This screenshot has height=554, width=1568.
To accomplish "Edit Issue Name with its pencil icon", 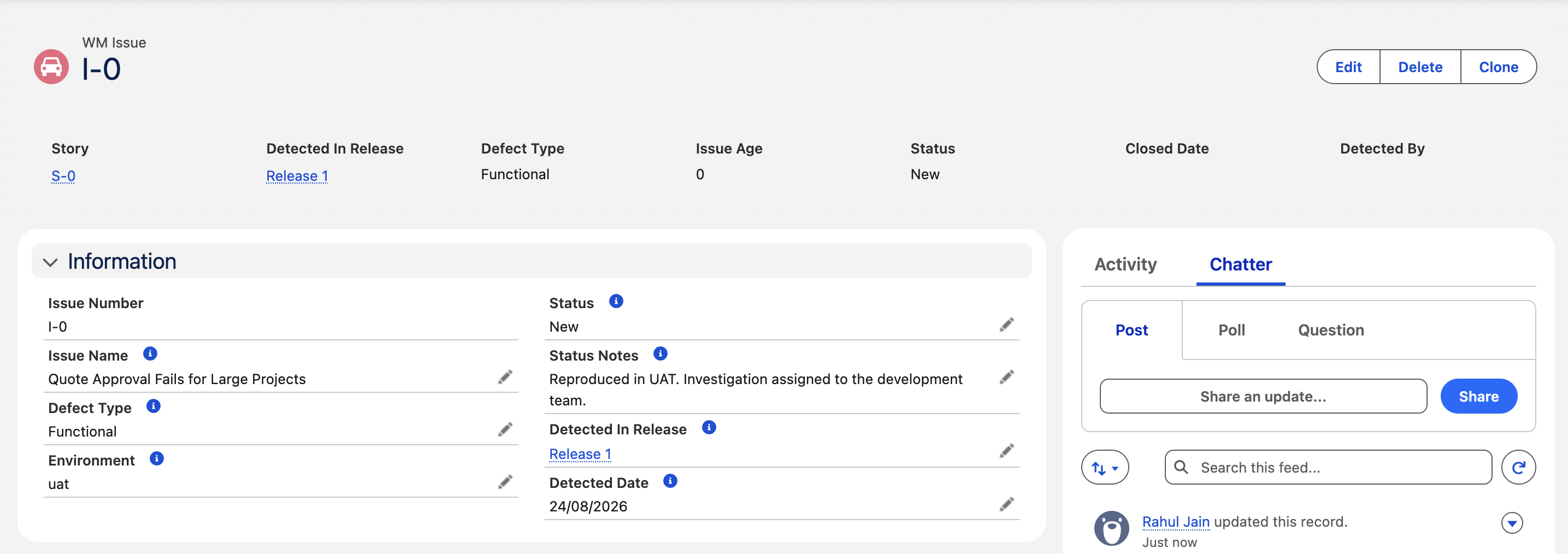I will pos(505,378).
